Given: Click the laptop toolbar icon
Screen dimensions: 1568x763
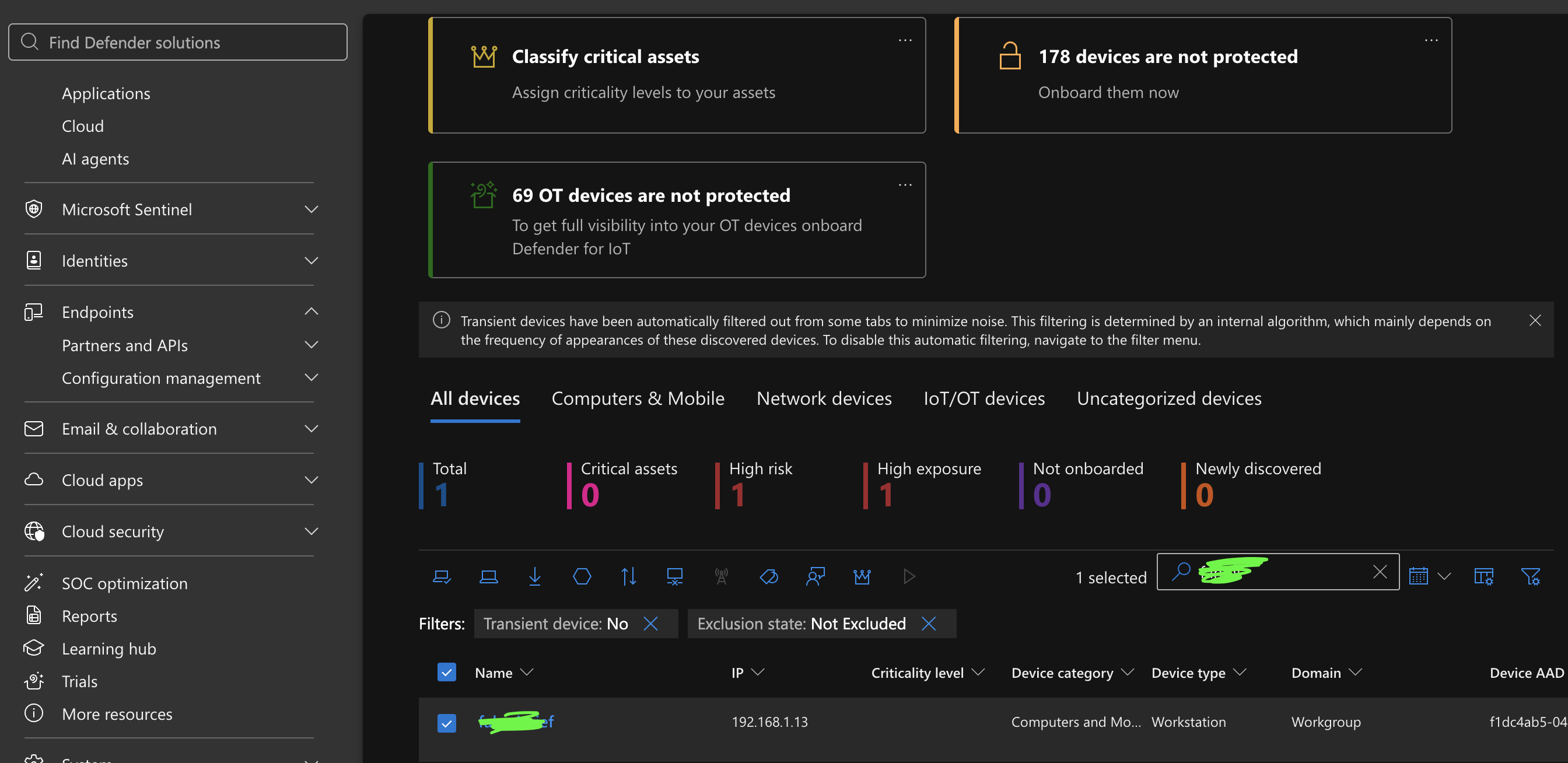Looking at the screenshot, I should pyautogui.click(x=488, y=576).
